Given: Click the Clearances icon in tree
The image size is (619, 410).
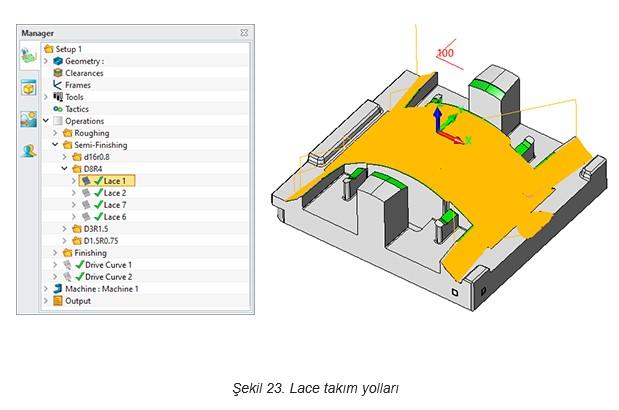Looking at the screenshot, I should pos(58,73).
